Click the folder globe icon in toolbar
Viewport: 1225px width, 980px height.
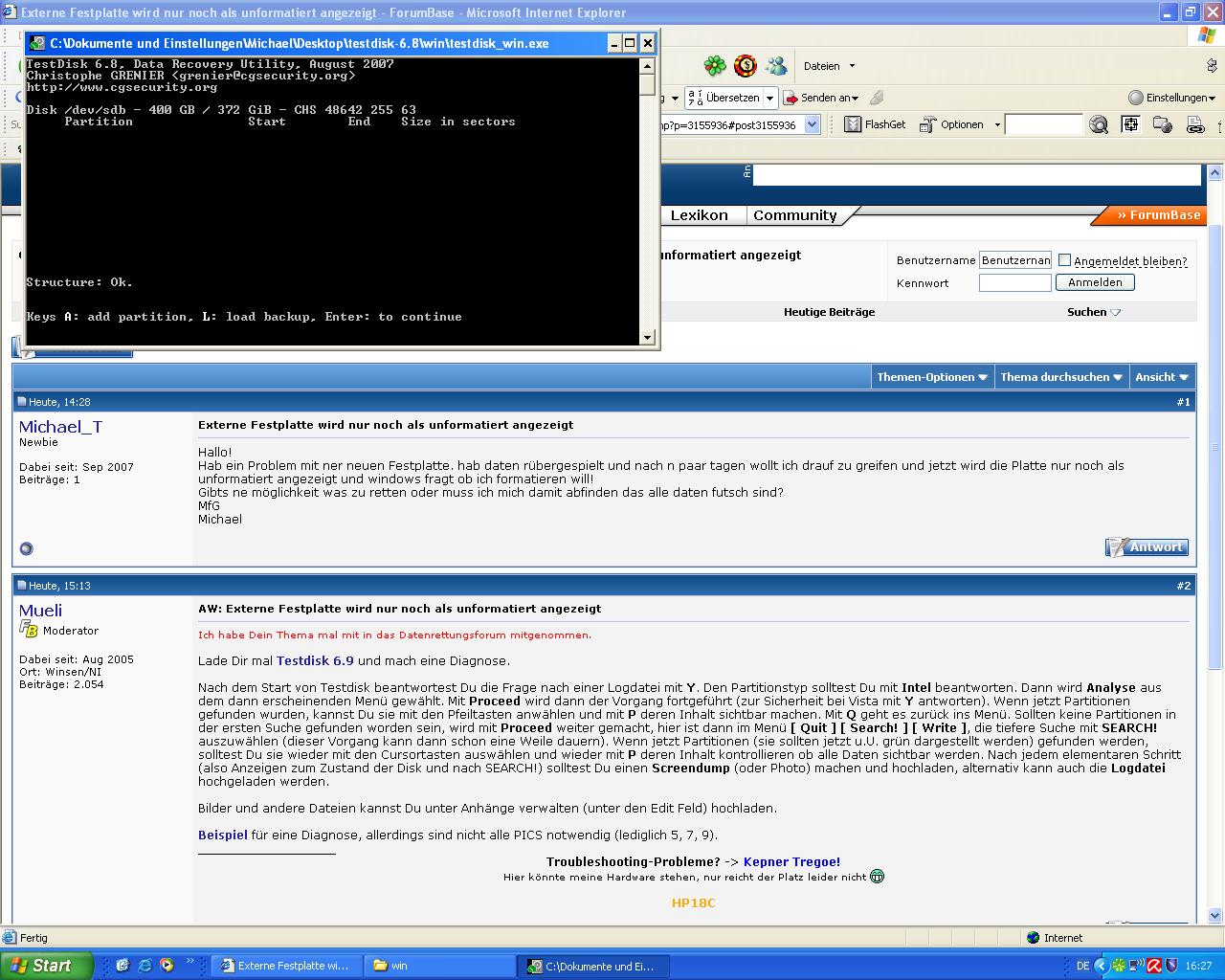coord(1163,124)
